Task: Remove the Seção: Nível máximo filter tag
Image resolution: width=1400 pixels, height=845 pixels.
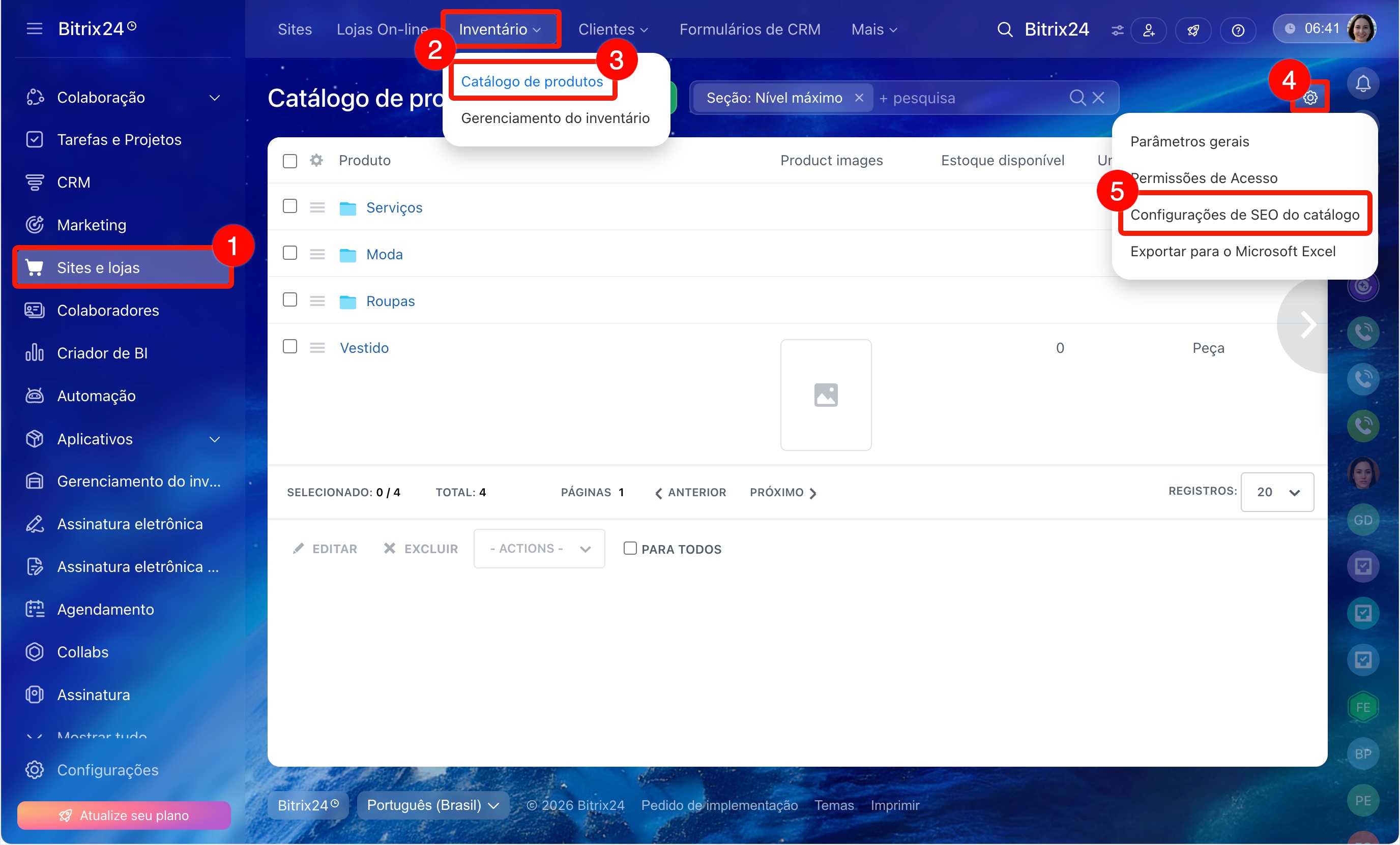Action: coord(859,98)
